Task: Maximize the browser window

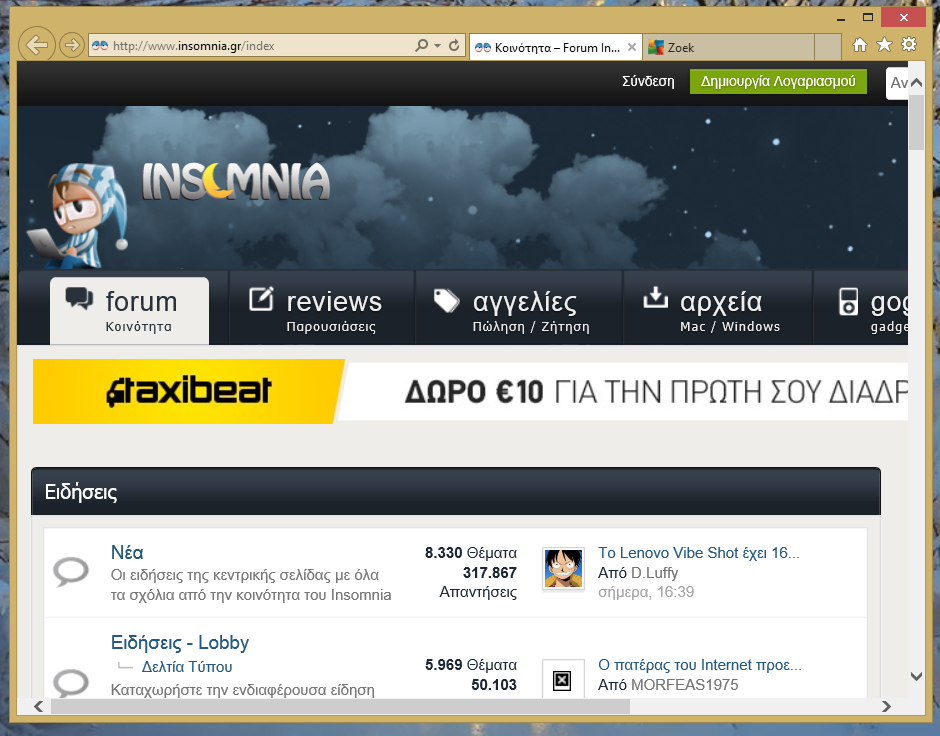Action: [867, 17]
